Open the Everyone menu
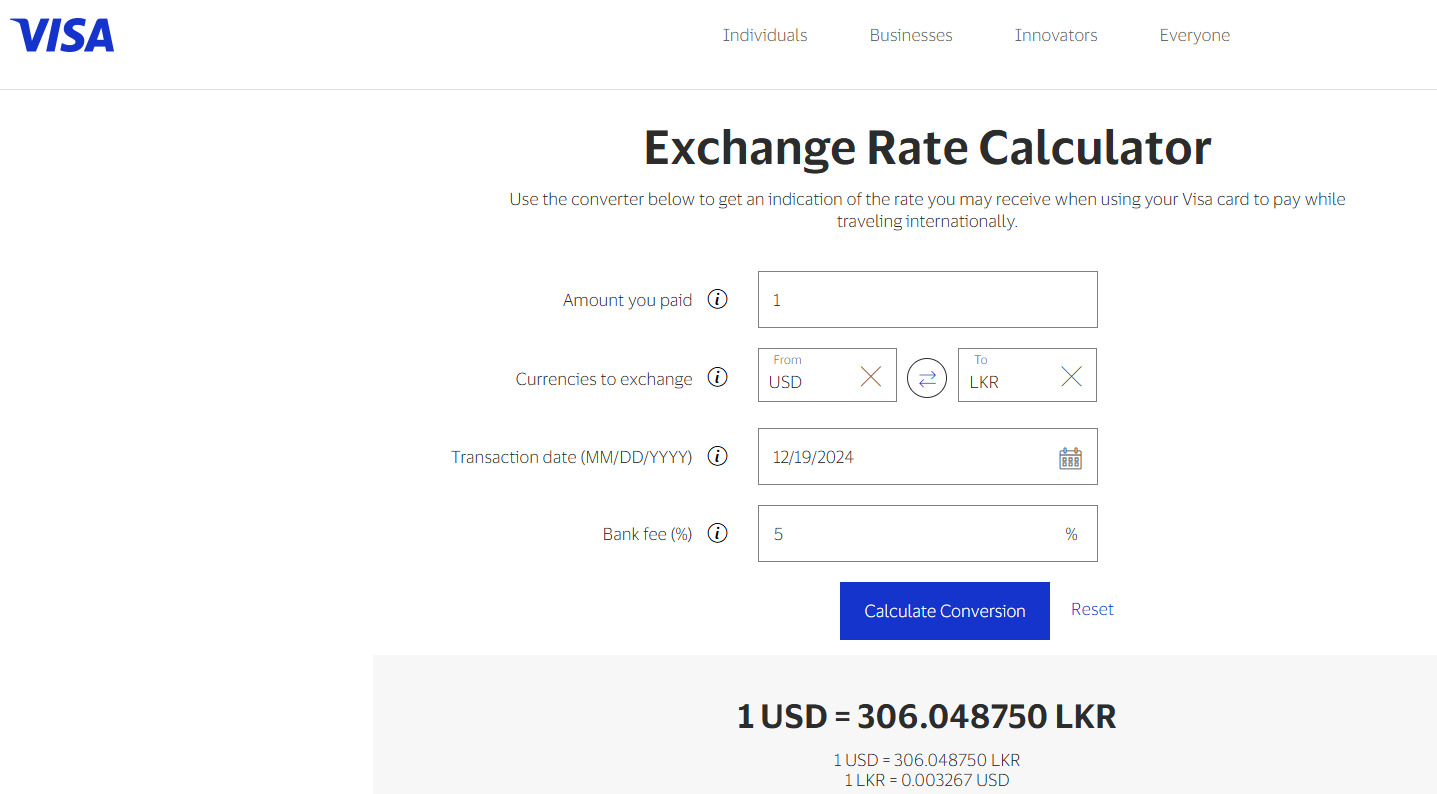The width and height of the screenshot is (1437, 794). [x=1195, y=35]
